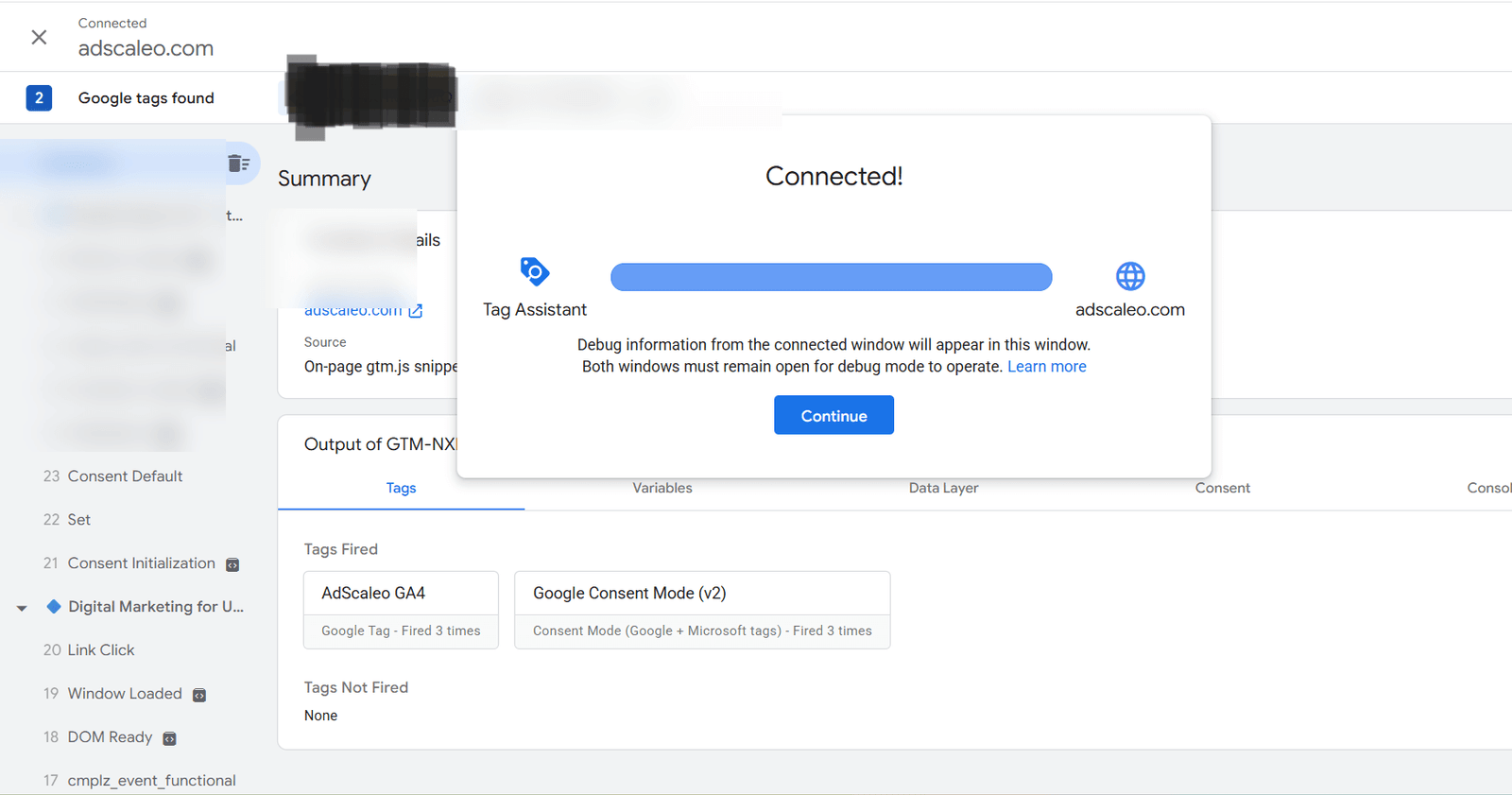Click the On-page gtm.js snippet source text
This screenshot has height=795, width=1512.
(x=381, y=367)
